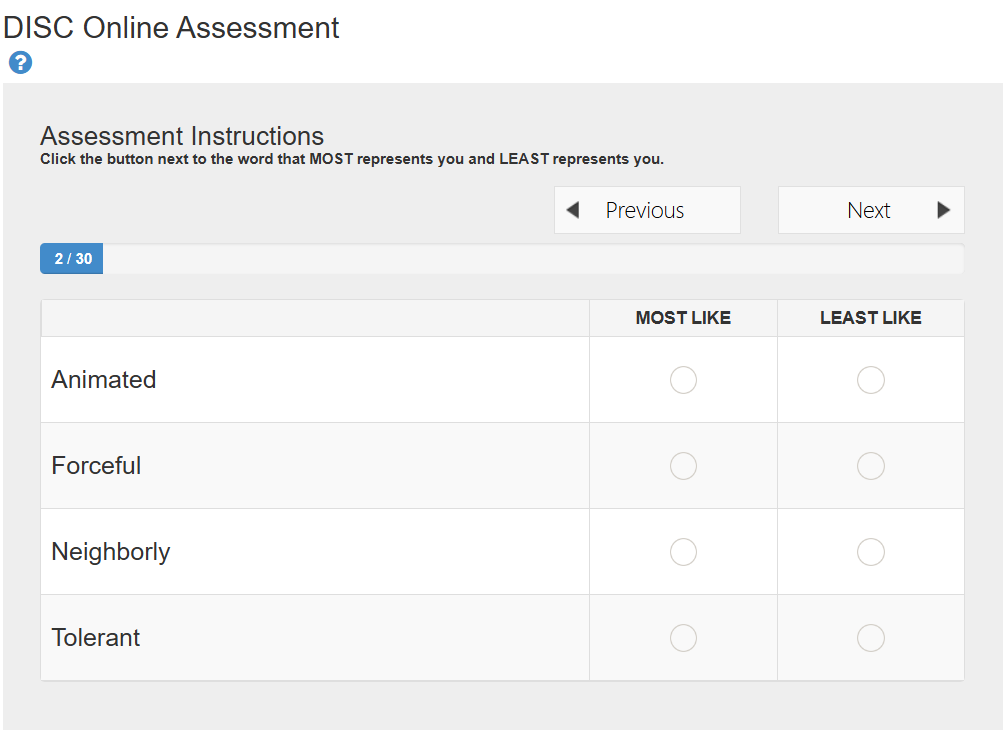
Task: Click the Neighborly word label
Action: point(111,552)
